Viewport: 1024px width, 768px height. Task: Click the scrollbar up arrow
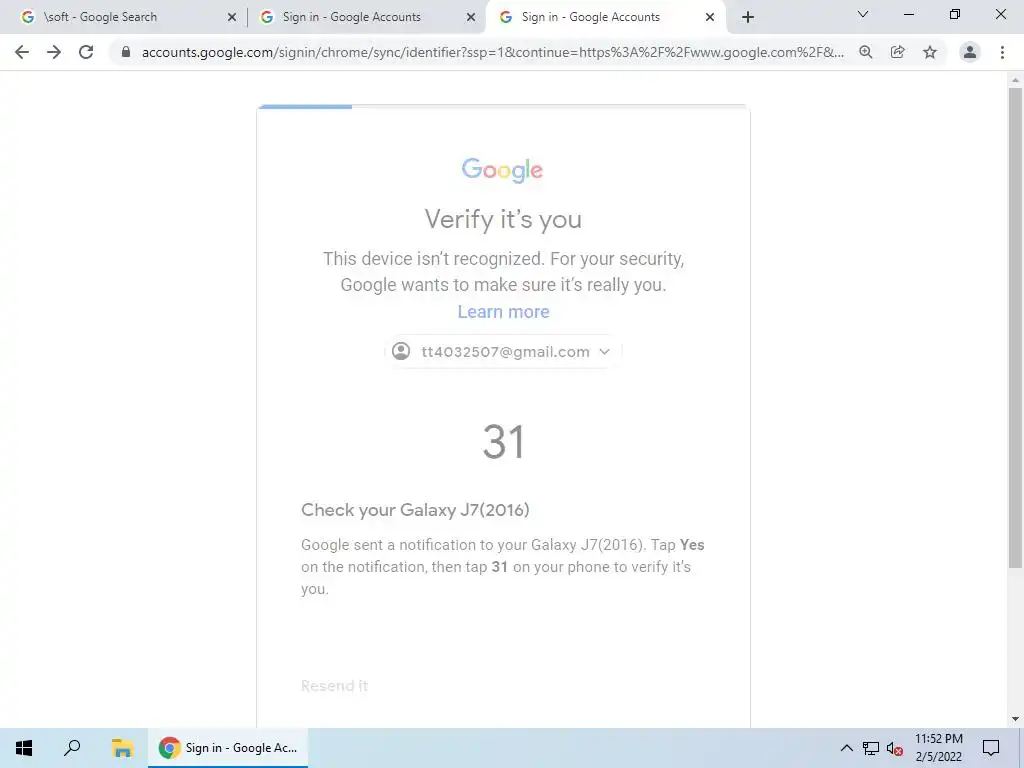tap(1015, 80)
